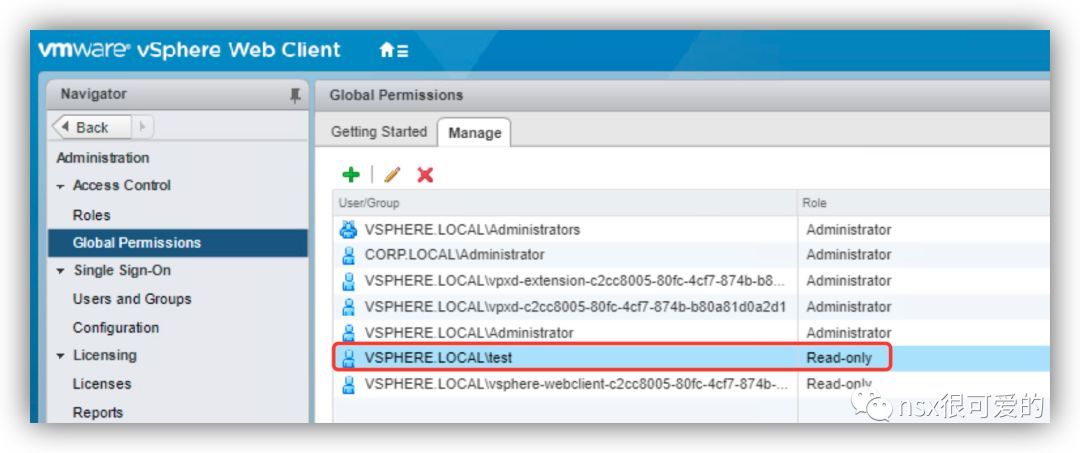Select the CORP.LOCAL\Administrator row
The image size is (1080, 453).
point(692,255)
